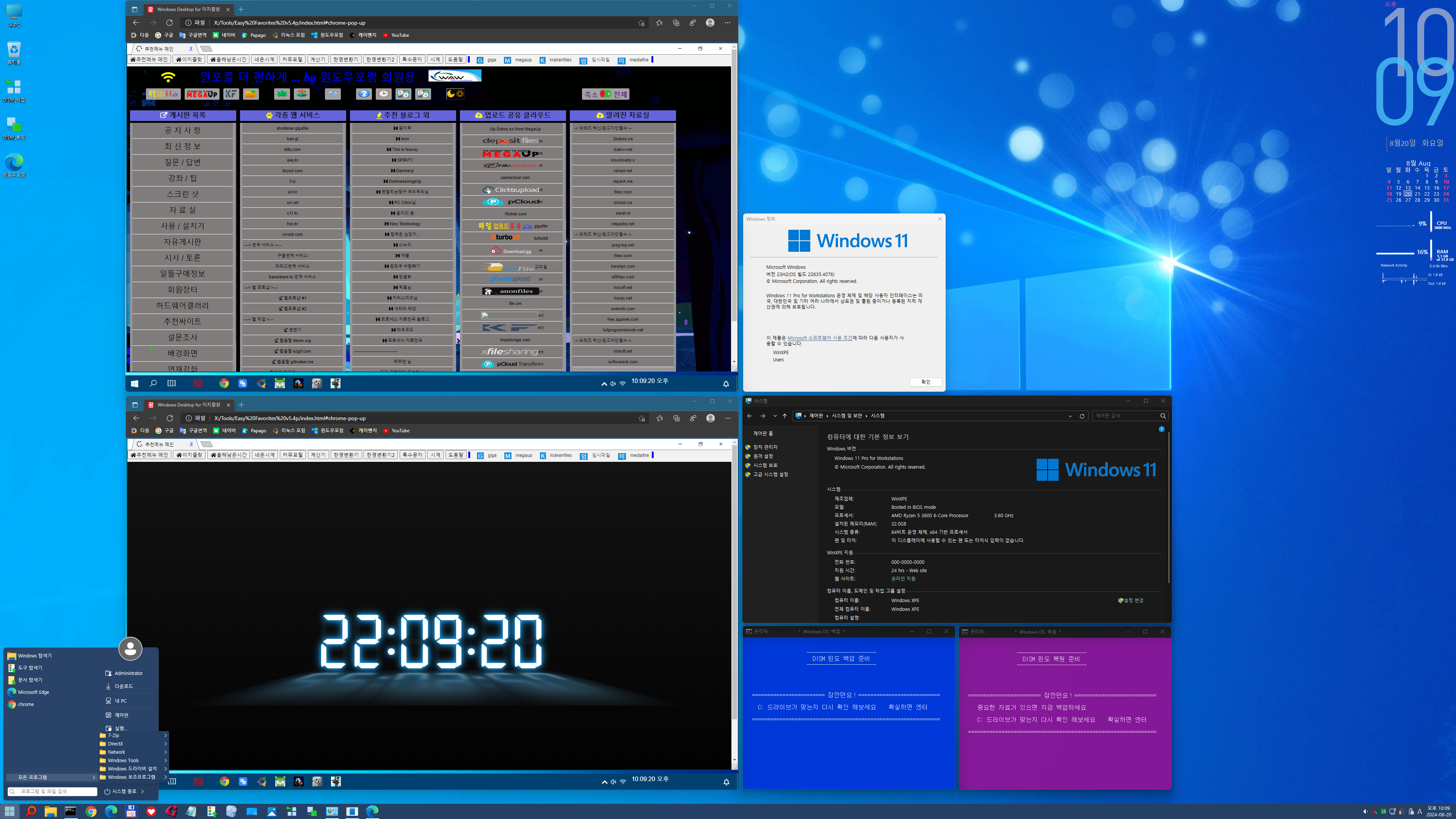Image resolution: width=1456 pixels, height=819 pixels.
Task: Click 확인 in the Windows 정보 dialog
Action: tap(925, 382)
